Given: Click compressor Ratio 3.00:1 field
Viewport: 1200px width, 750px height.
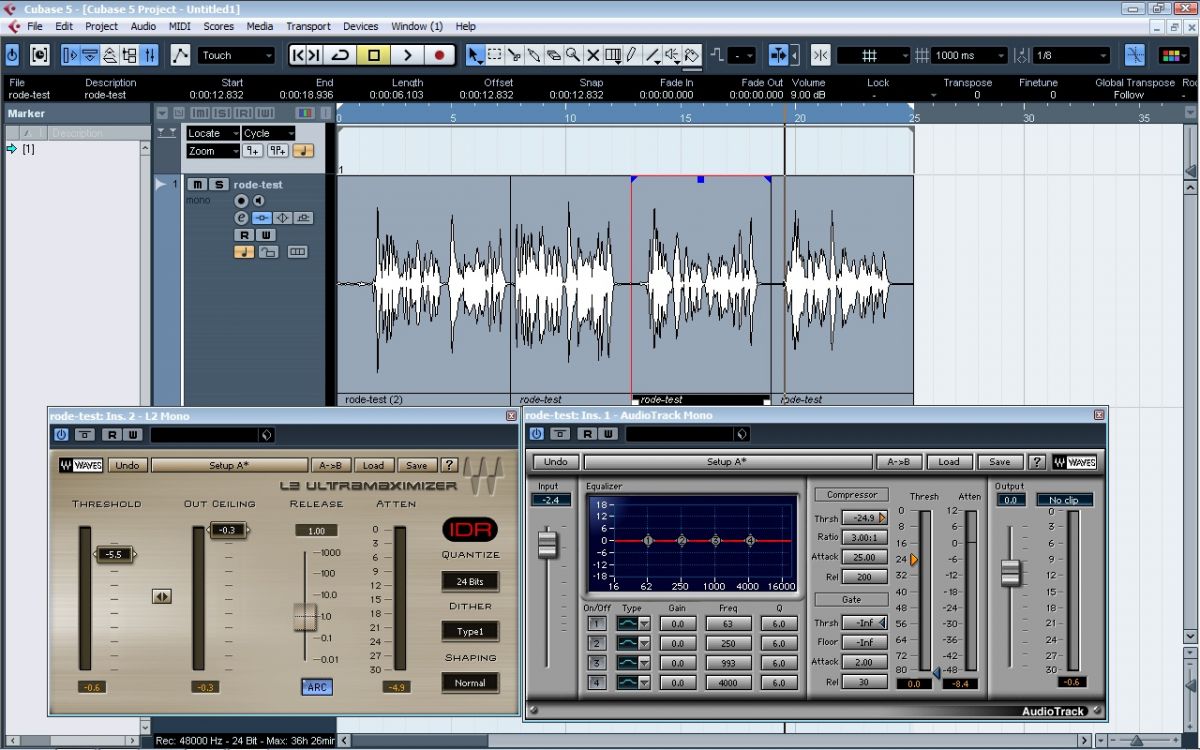Looking at the screenshot, I should click(864, 537).
